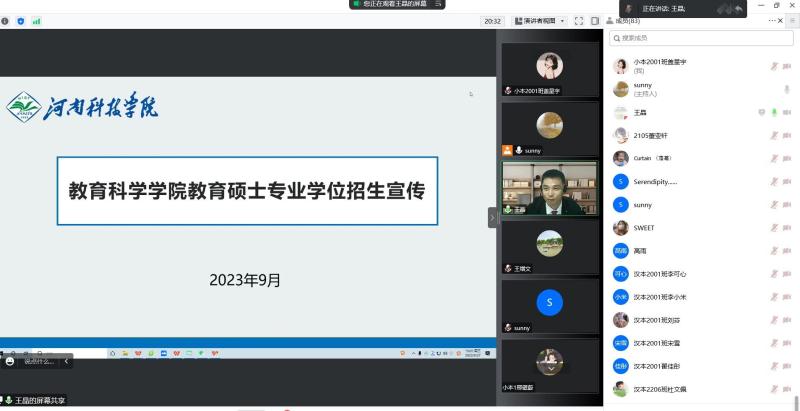Open the meeting info icon

(5, 21)
